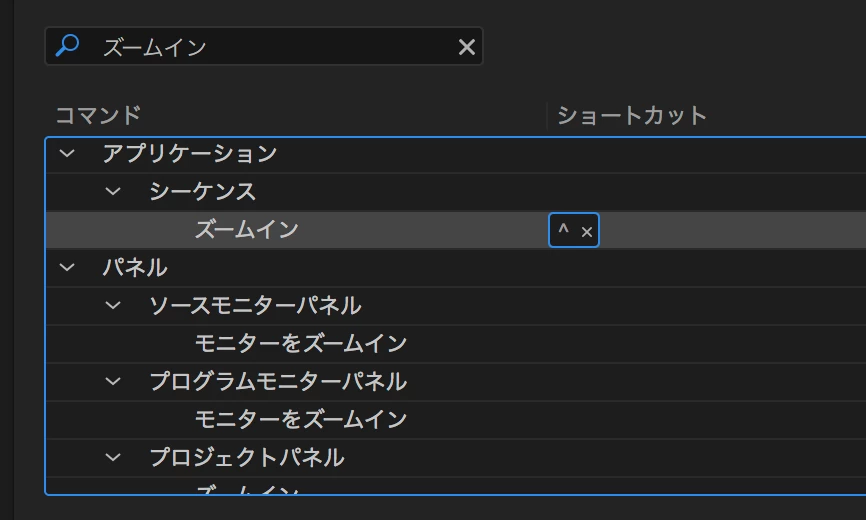Collapse the アプリケーション group
This screenshot has width=866, height=520.
click(67, 153)
